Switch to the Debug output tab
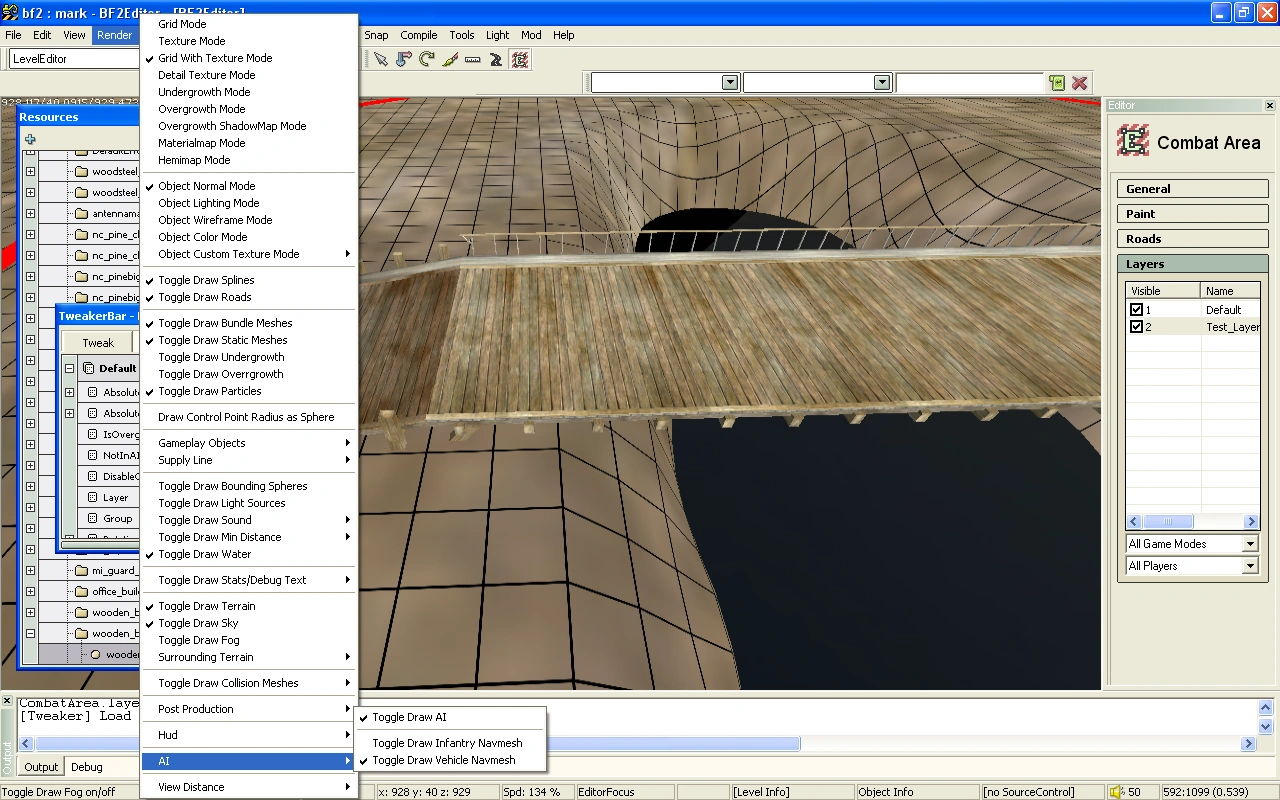The width and height of the screenshot is (1280, 800). coord(87,767)
